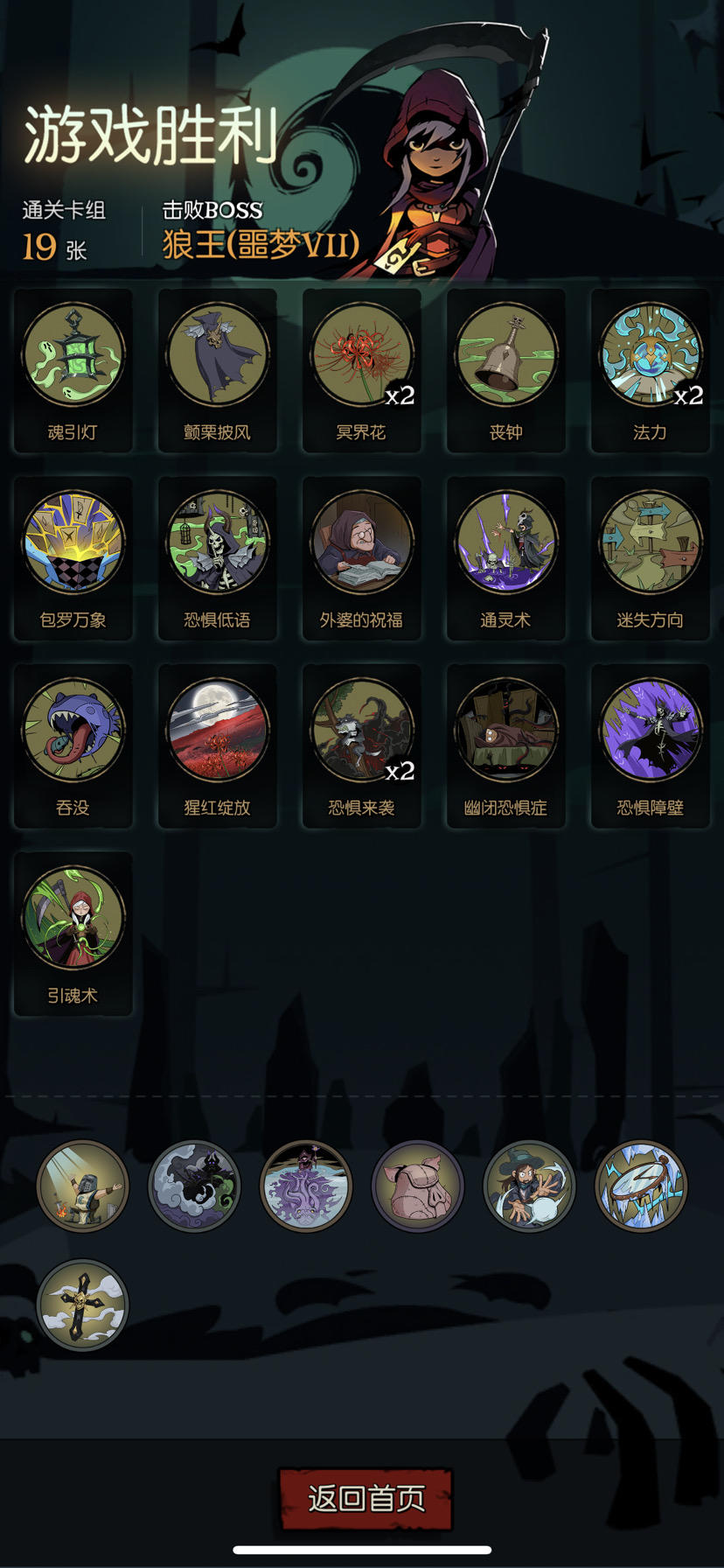This screenshot has height=1568, width=724.
Task: View the 外婆的祝福 grandma card
Action: tap(362, 558)
